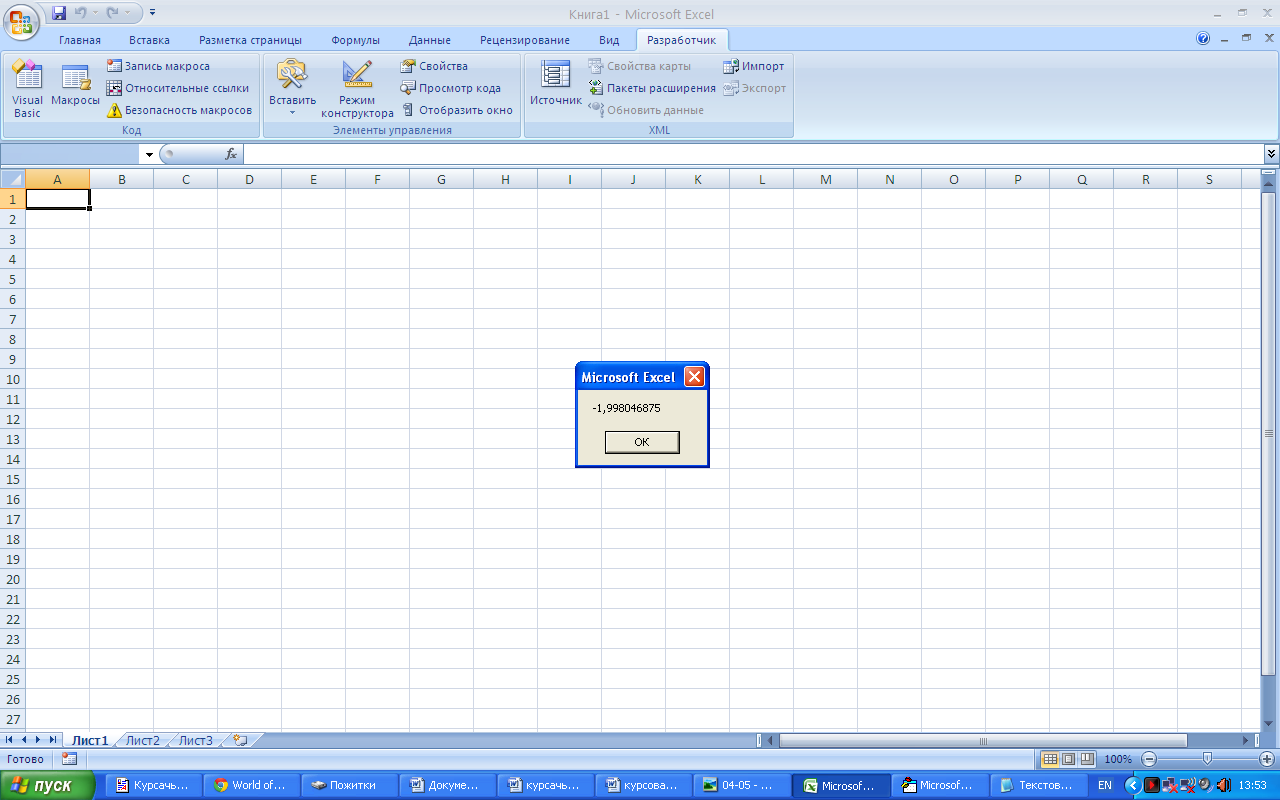
Task: Start Запись макроса recording
Action: tap(158, 66)
